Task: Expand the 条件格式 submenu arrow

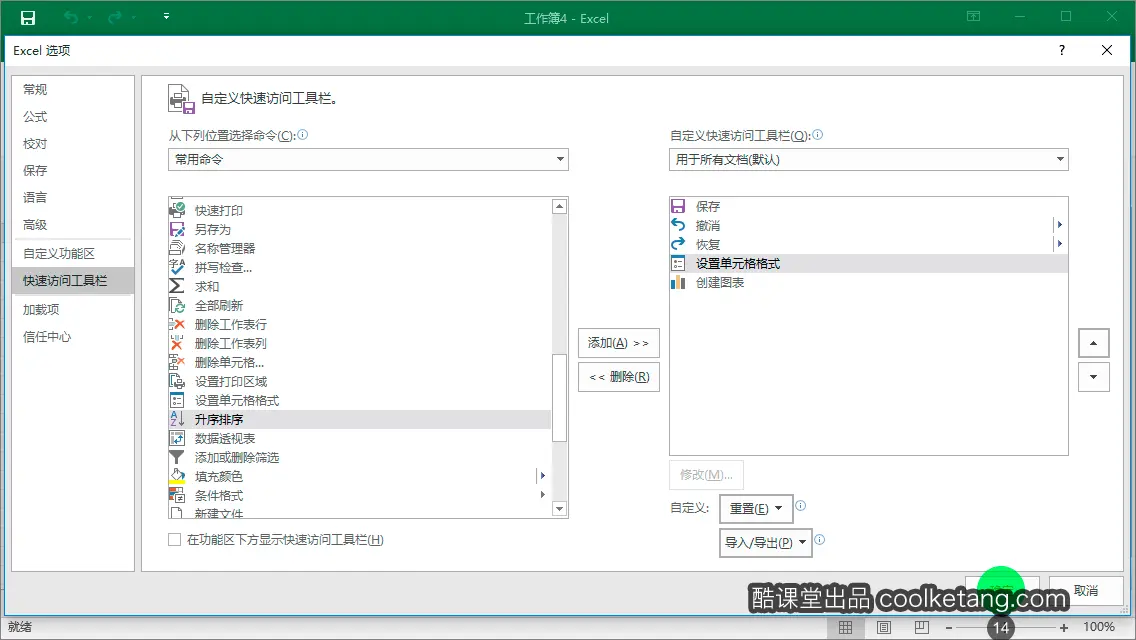Action: pos(542,495)
